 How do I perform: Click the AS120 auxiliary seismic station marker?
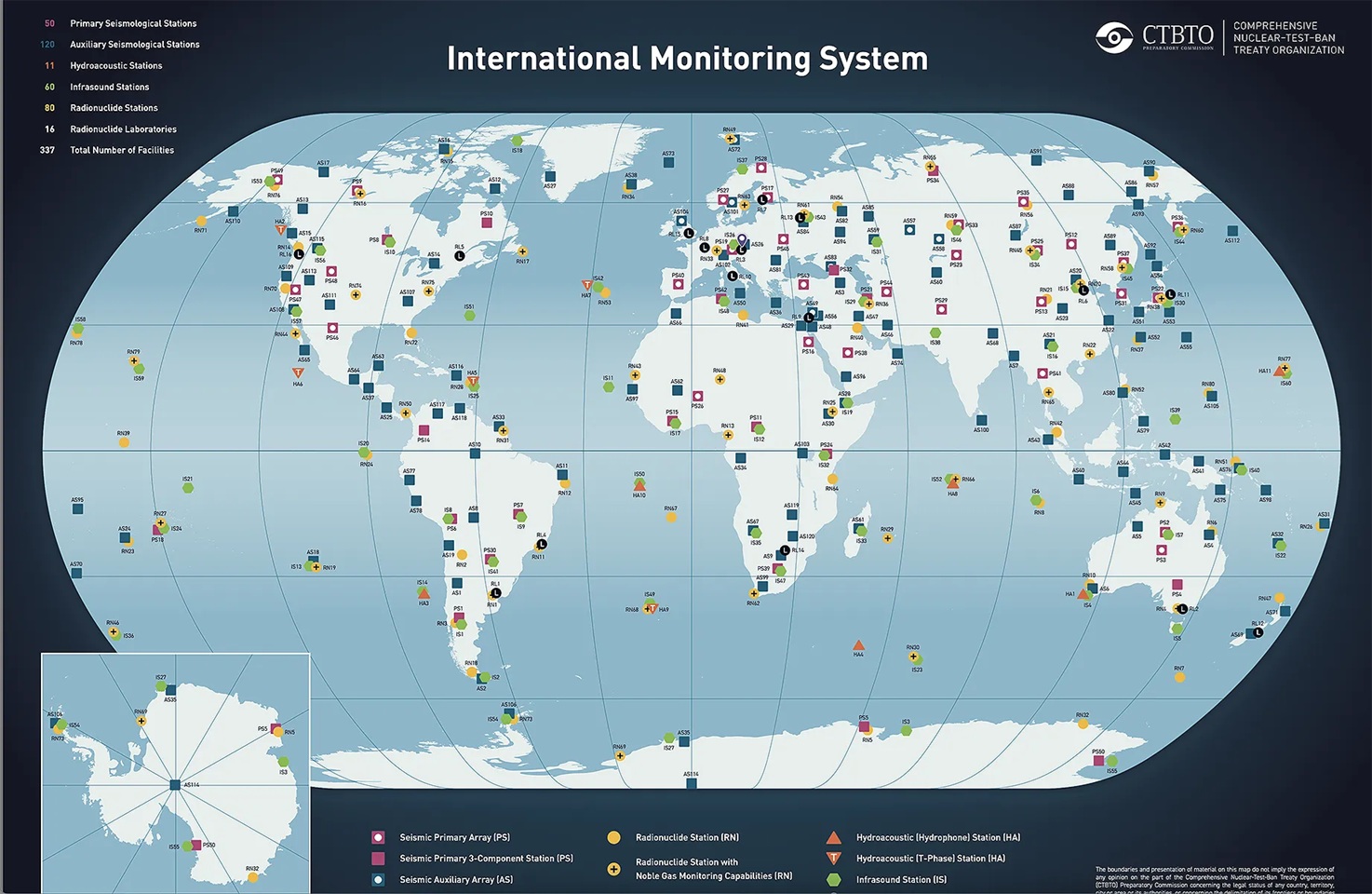click(792, 536)
